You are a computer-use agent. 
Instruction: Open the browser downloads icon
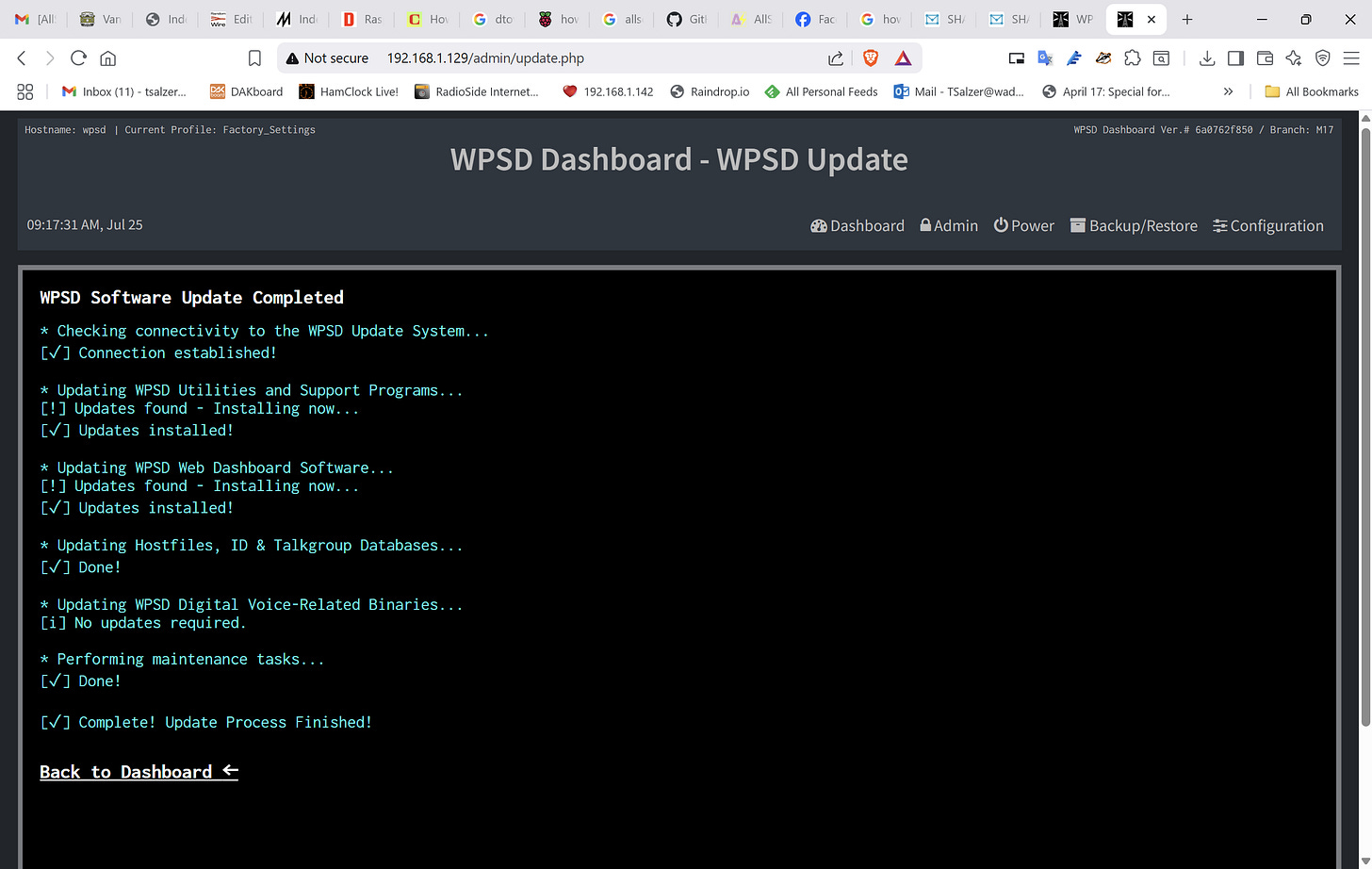(x=1206, y=58)
